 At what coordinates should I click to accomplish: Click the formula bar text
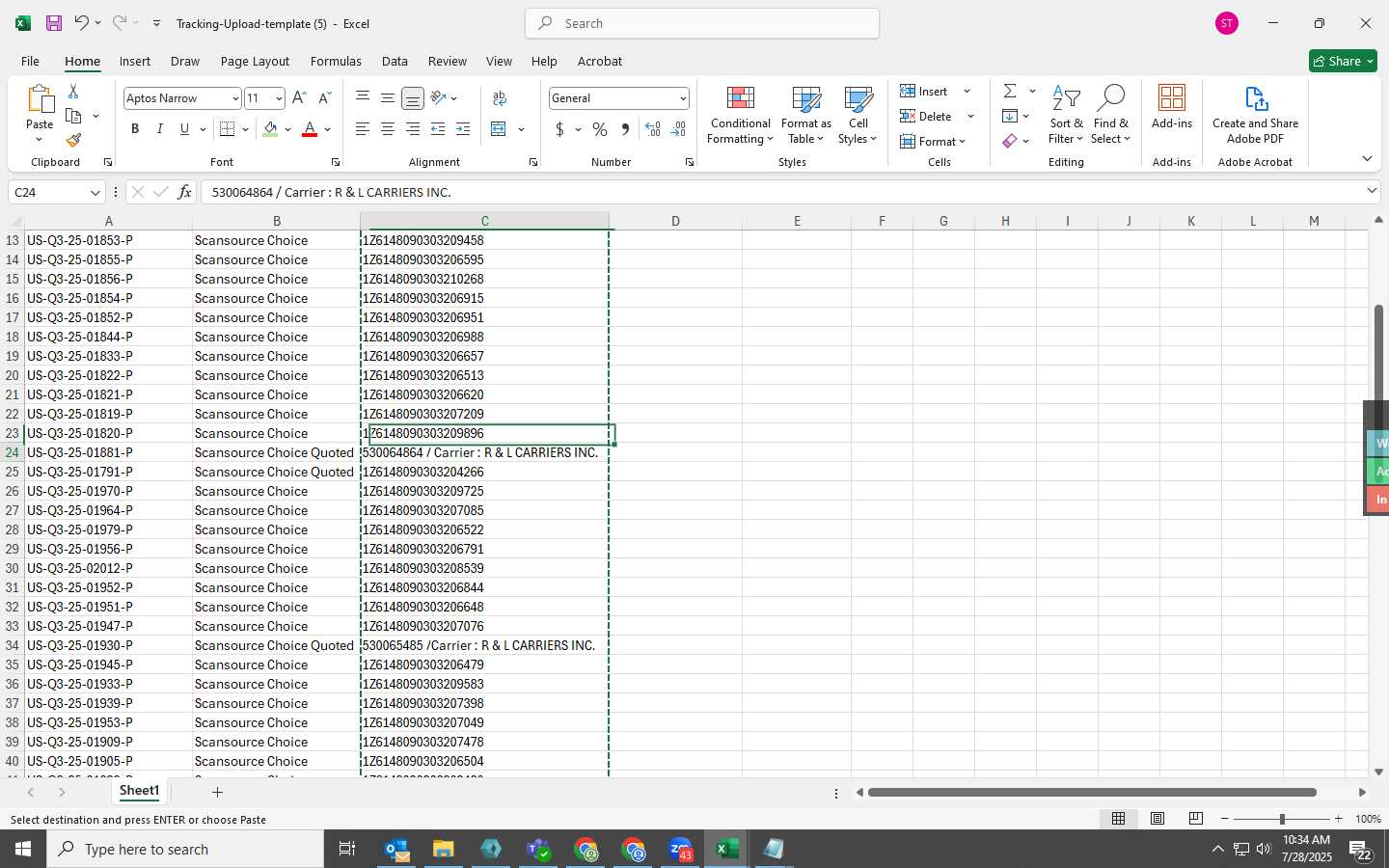pos(331,192)
